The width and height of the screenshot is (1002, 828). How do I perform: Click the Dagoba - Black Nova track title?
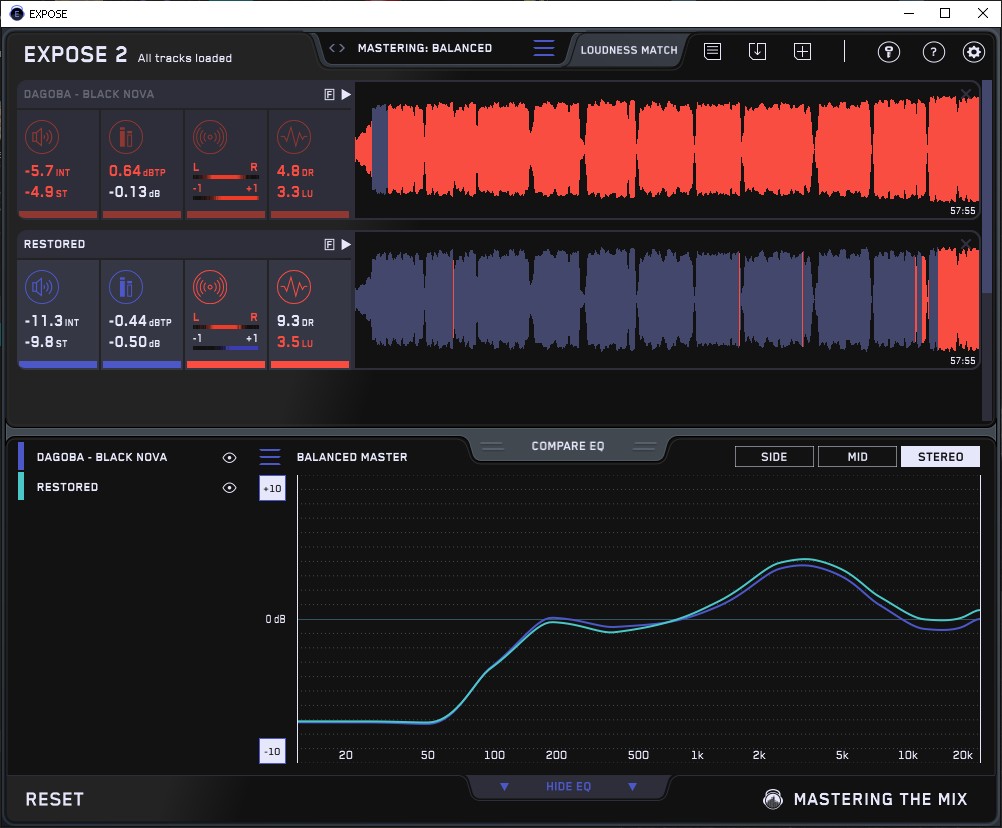(x=89, y=95)
